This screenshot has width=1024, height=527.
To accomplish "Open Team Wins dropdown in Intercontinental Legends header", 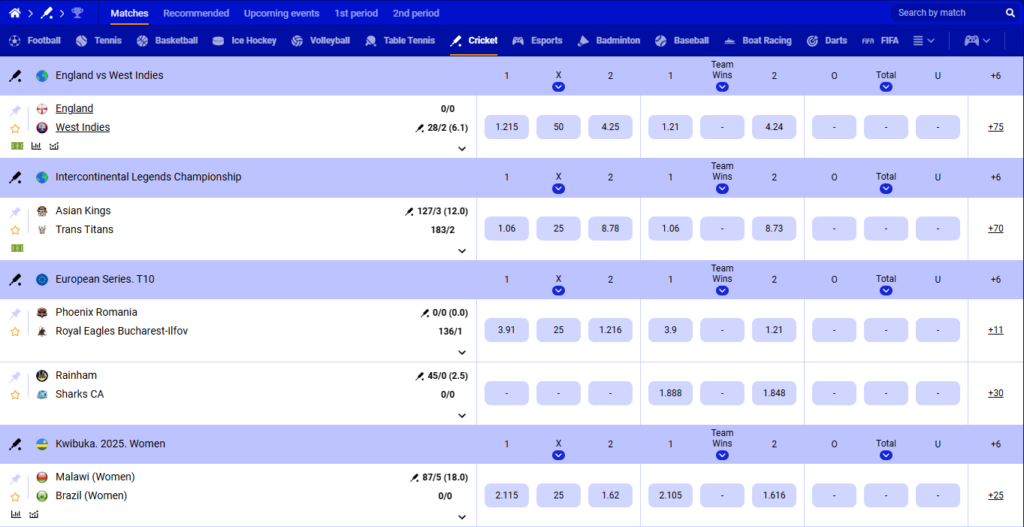I will click(722, 189).
